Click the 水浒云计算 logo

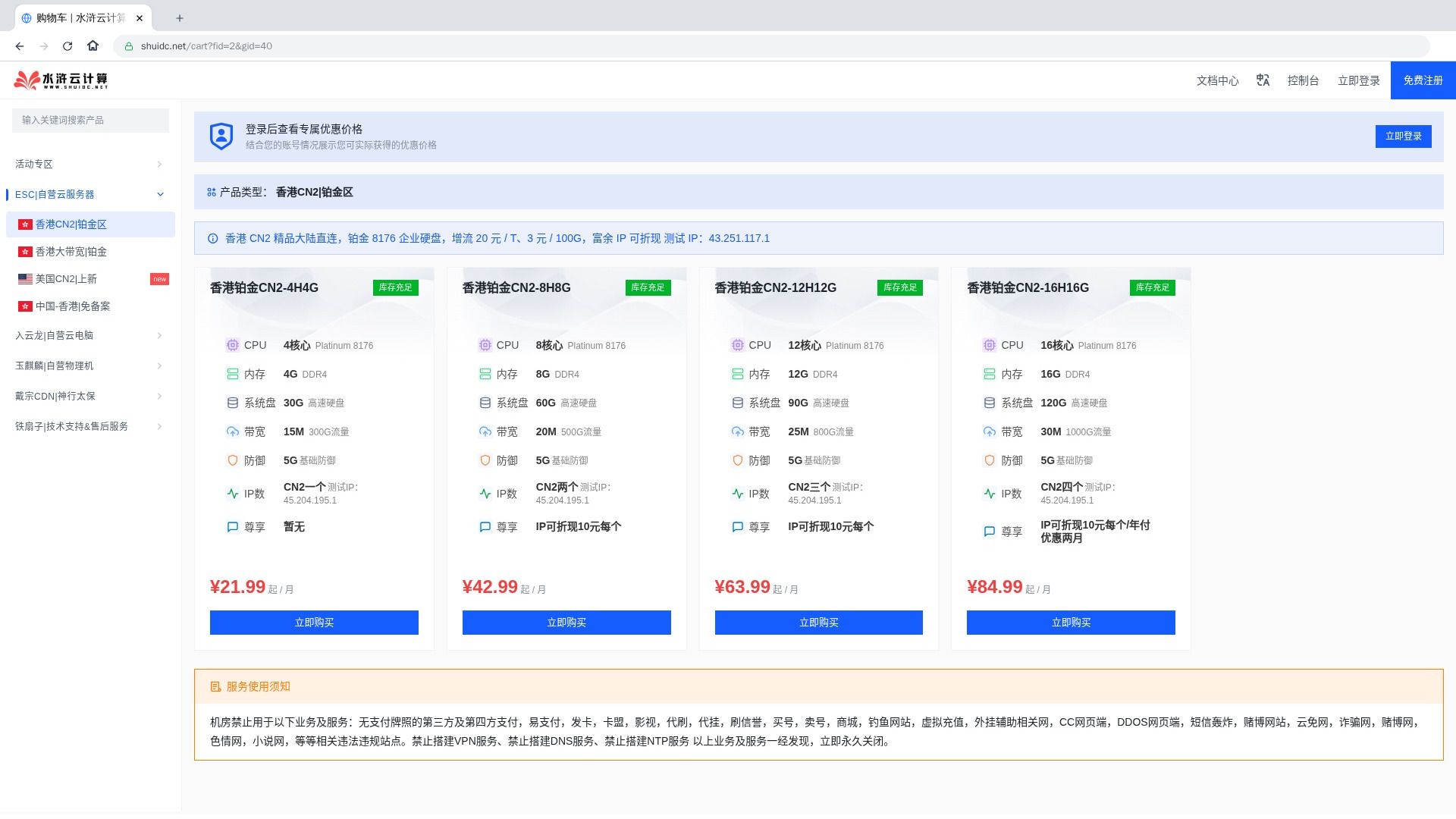pyautogui.click(x=61, y=80)
